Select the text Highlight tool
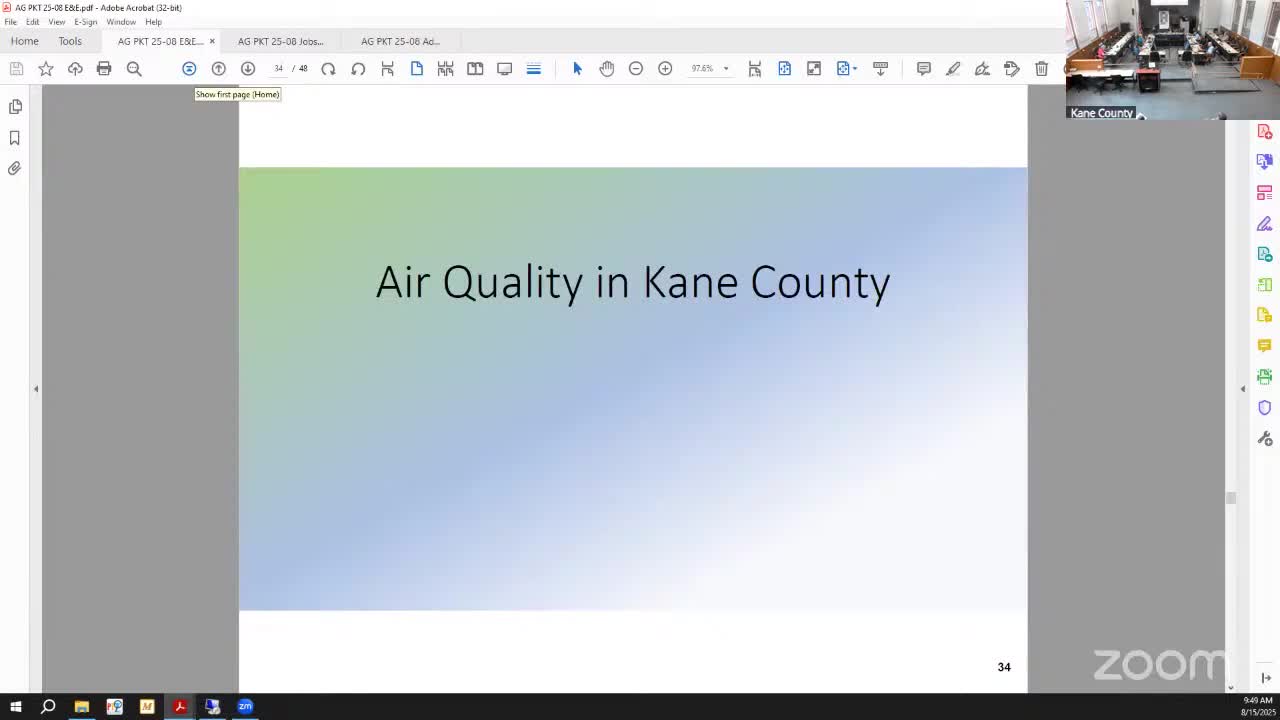This screenshot has width=1280, height=720. 953,68
